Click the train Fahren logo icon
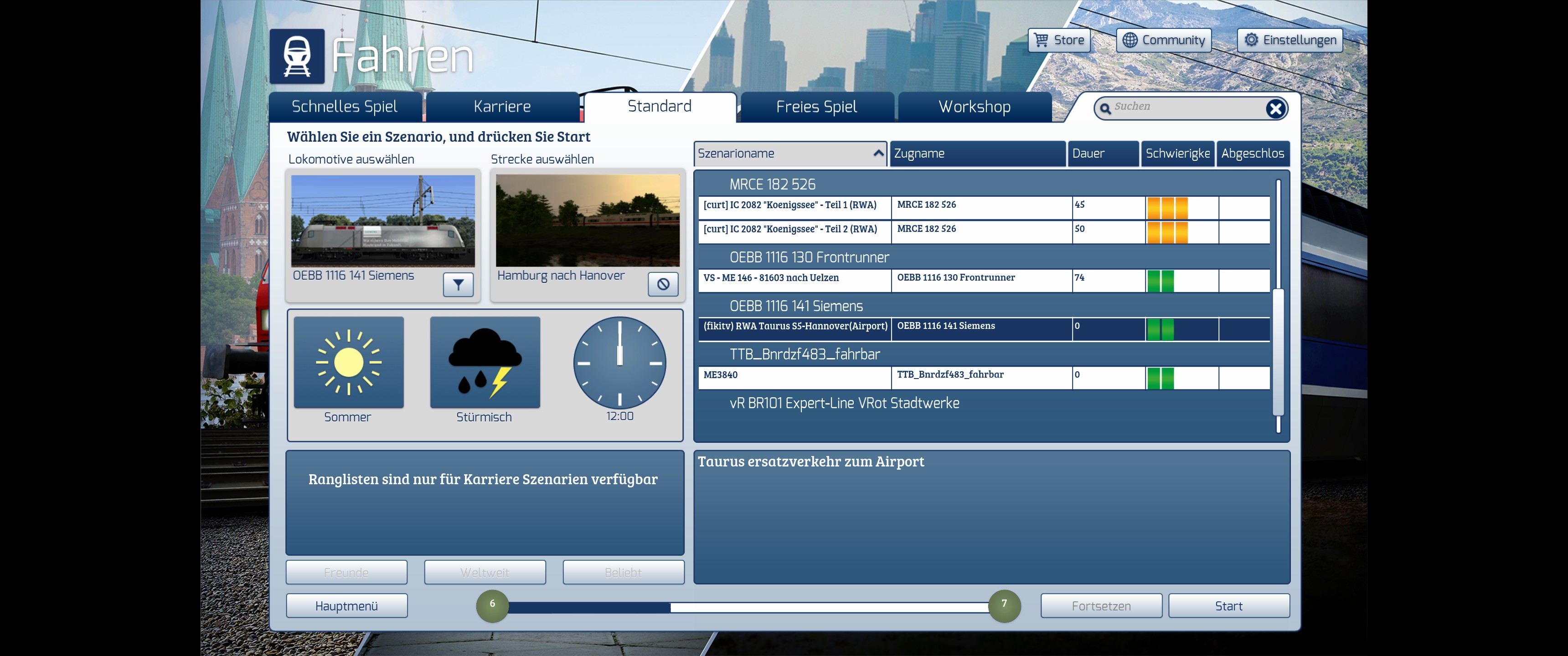Image resolution: width=1568 pixels, height=656 pixels. (297, 56)
